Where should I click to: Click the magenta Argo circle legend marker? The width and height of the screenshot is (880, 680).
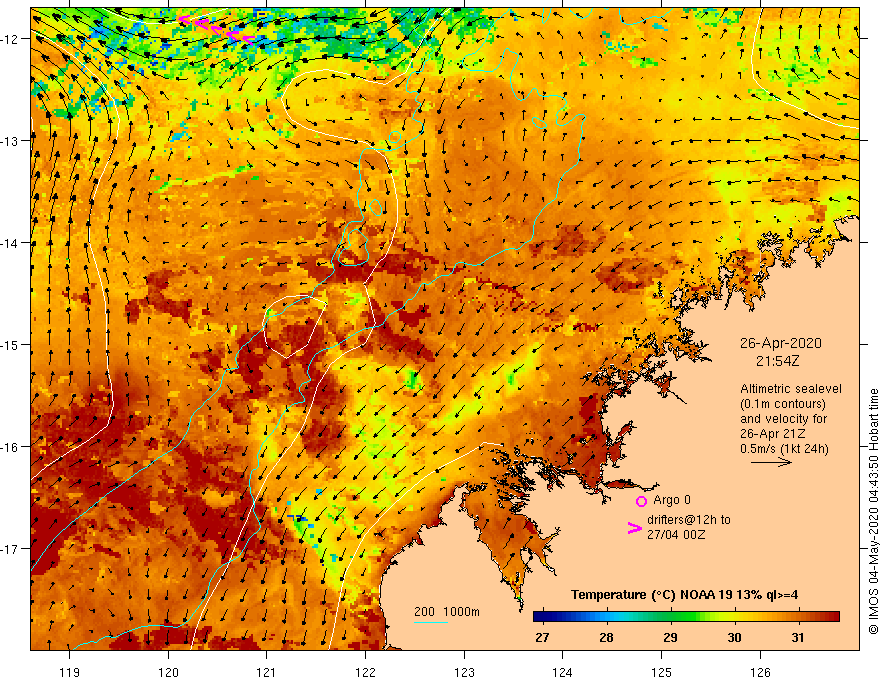[x=641, y=501]
